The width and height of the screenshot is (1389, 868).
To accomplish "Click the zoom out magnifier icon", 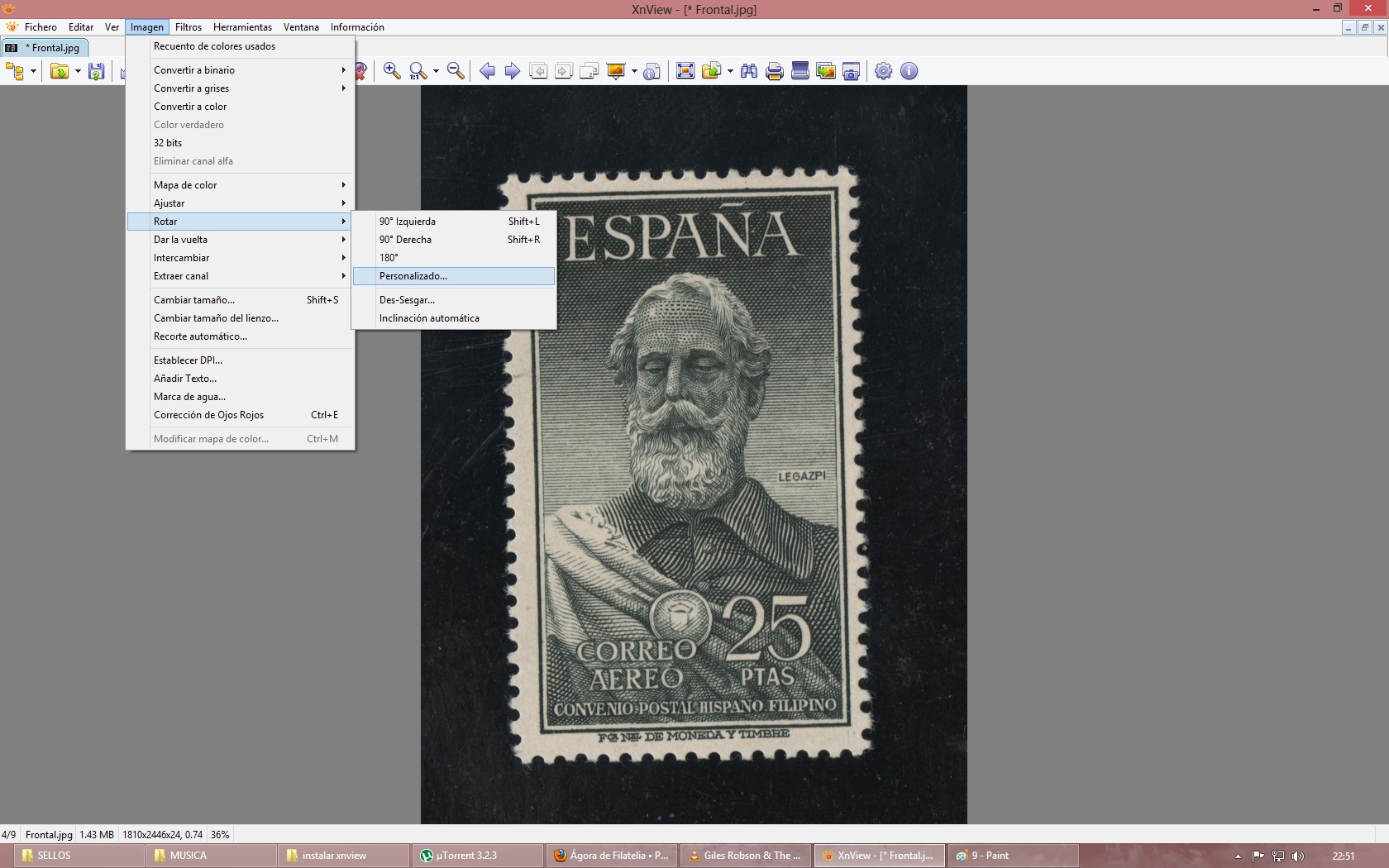I will tap(455, 71).
